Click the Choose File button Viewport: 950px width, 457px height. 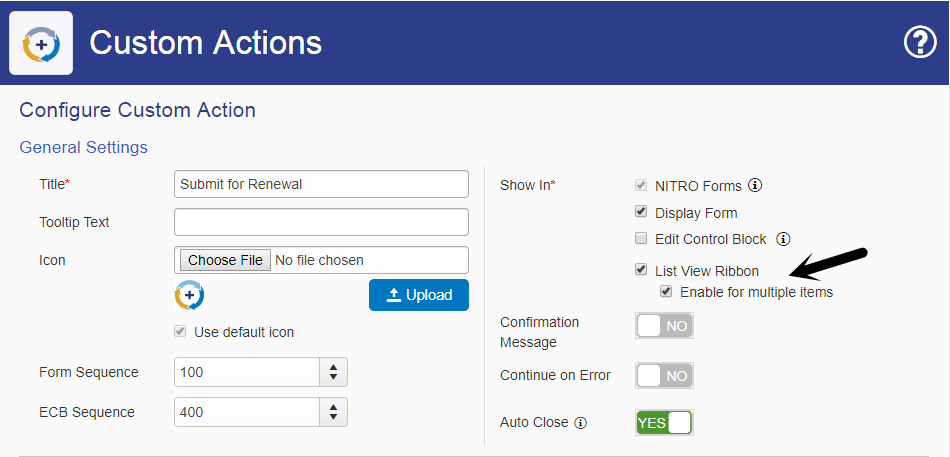tap(225, 260)
